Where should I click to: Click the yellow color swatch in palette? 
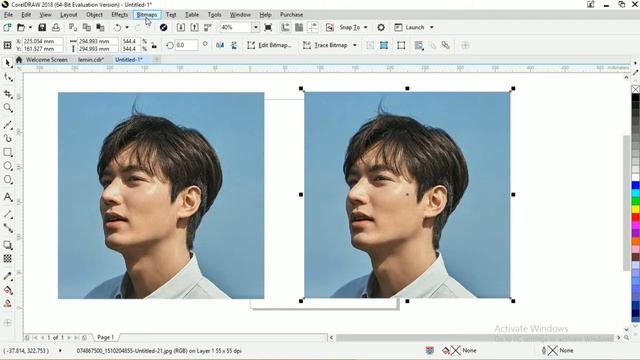click(x=636, y=209)
